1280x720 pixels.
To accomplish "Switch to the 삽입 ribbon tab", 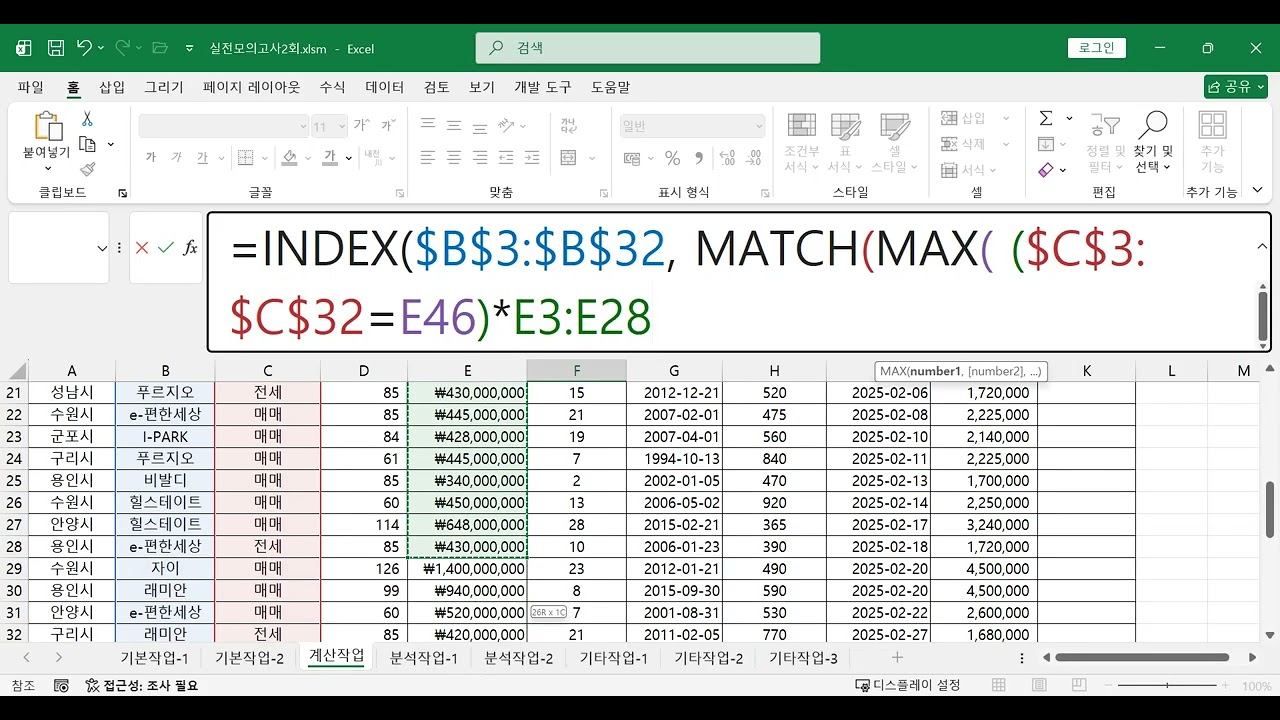I will 112,87.
